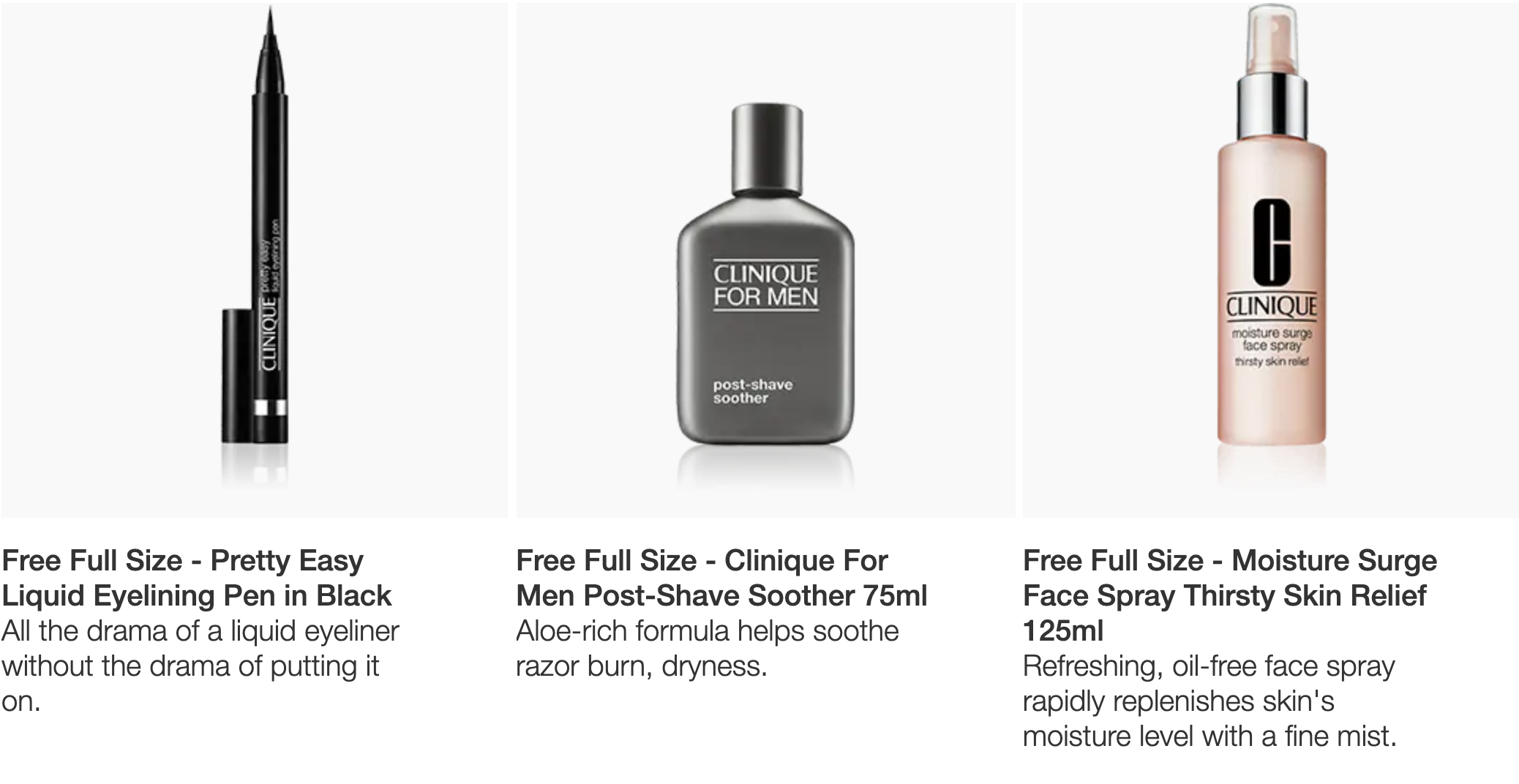Click the Pretty Easy Liquid Eyelining Pen title
Image resolution: width=1519 pixels, height=784 pixels.
(197, 578)
